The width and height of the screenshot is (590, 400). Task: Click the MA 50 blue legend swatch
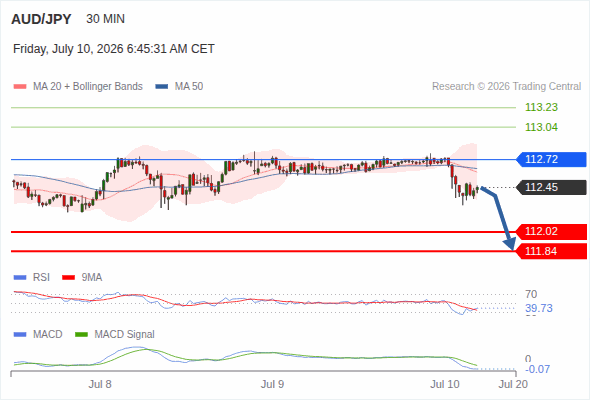(x=162, y=87)
